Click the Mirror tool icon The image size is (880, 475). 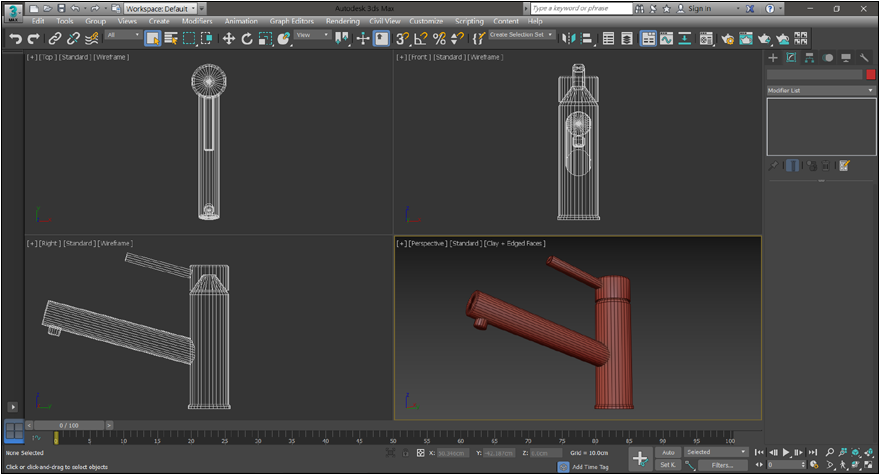tap(569, 39)
